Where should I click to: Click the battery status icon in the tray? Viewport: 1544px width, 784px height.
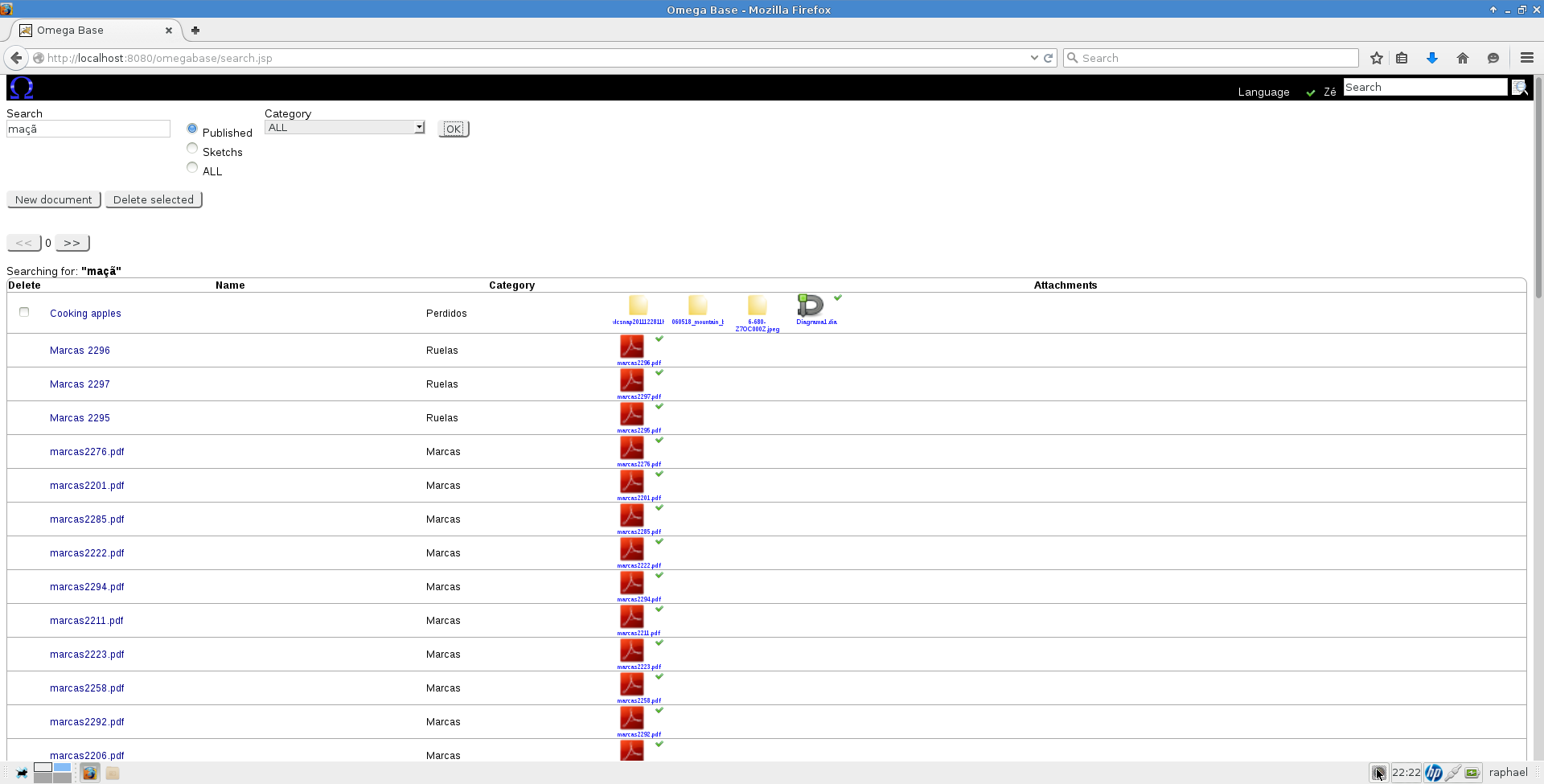[x=1472, y=773]
